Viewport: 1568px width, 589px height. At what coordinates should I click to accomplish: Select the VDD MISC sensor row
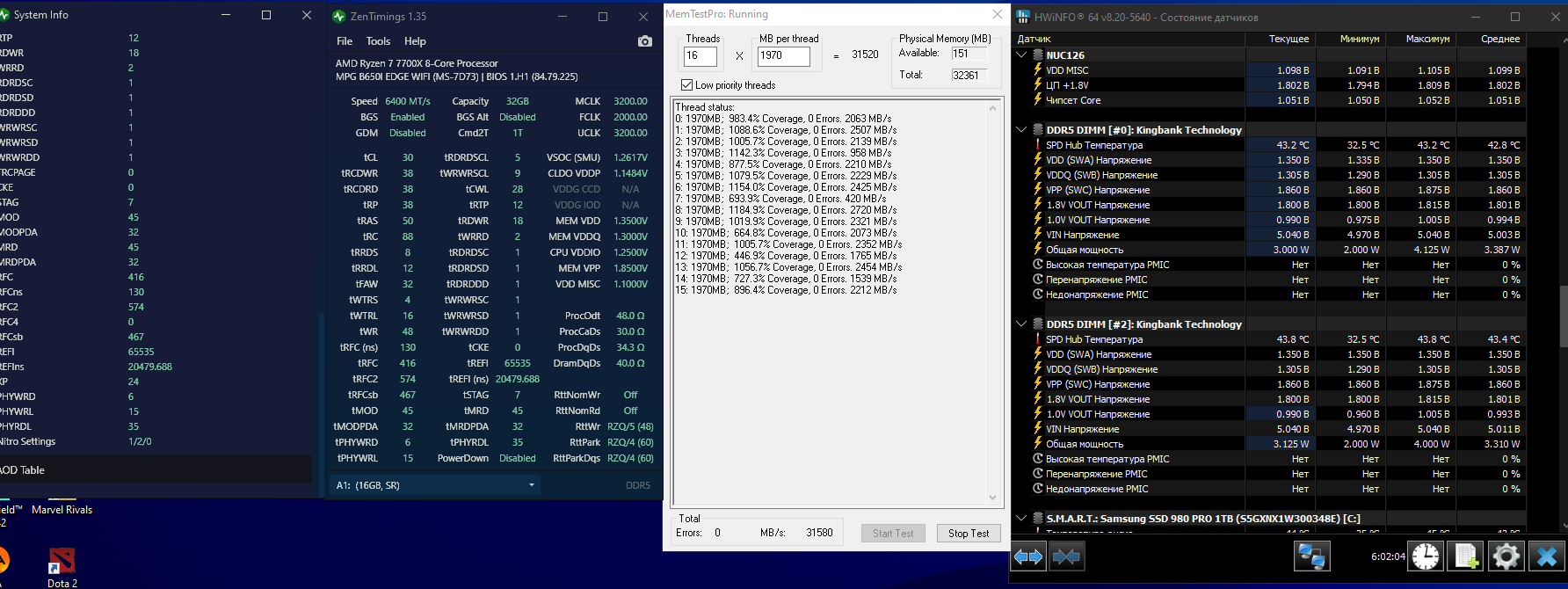1270,70
